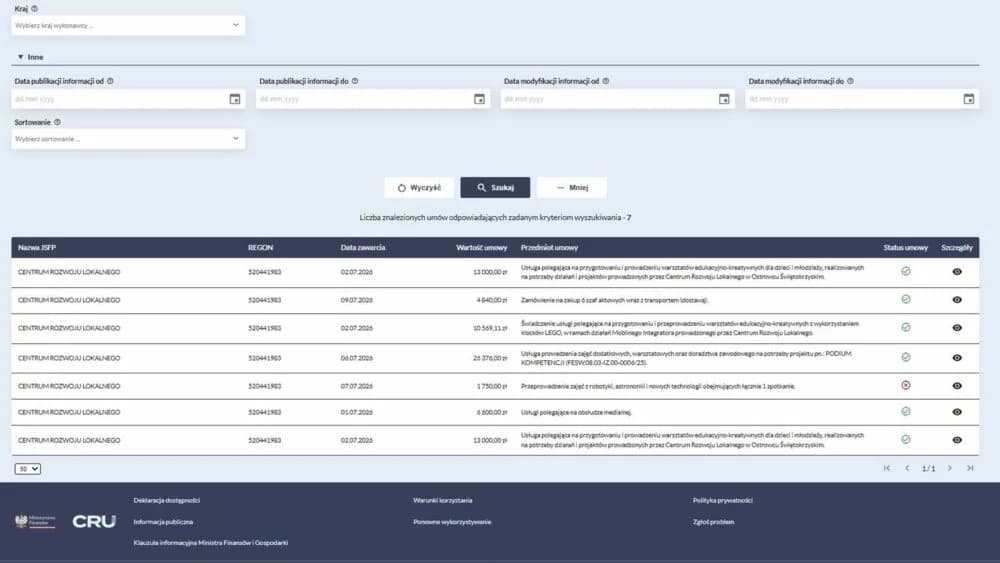Open calendar for Data publikacji informacji do
This screenshot has width=1000, height=563.
pos(480,99)
